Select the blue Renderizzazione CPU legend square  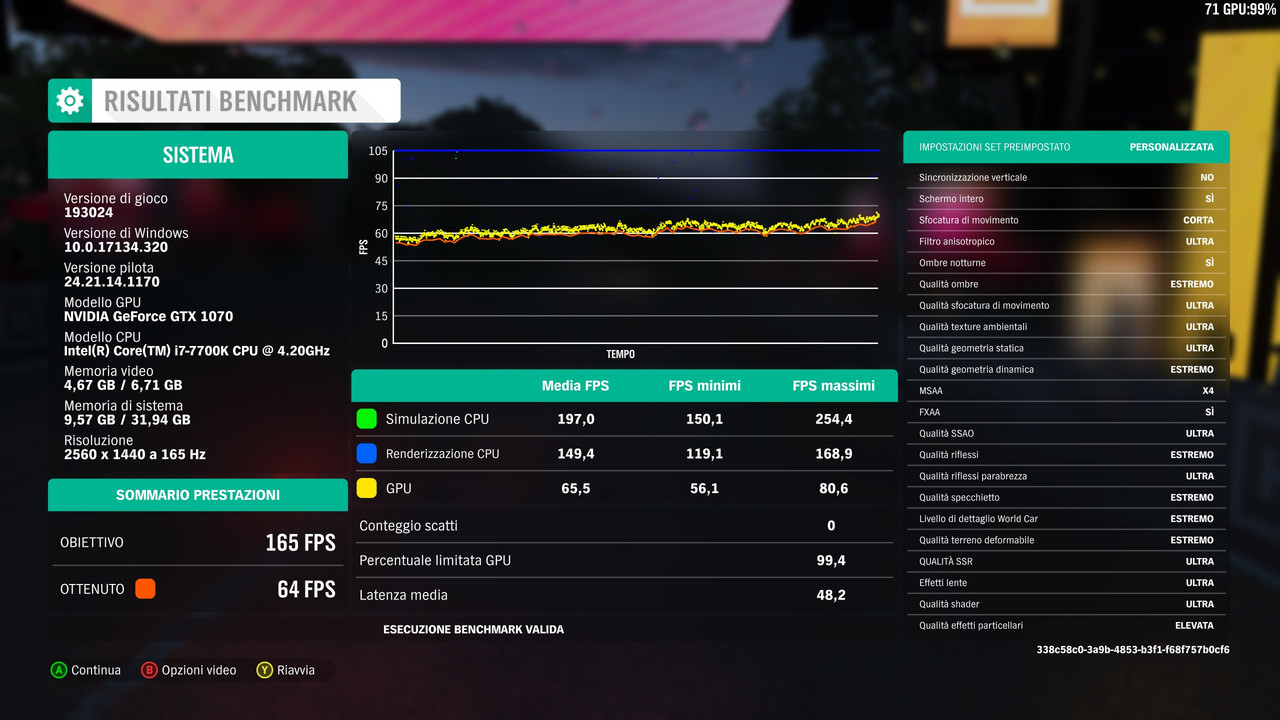[x=366, y=453]
